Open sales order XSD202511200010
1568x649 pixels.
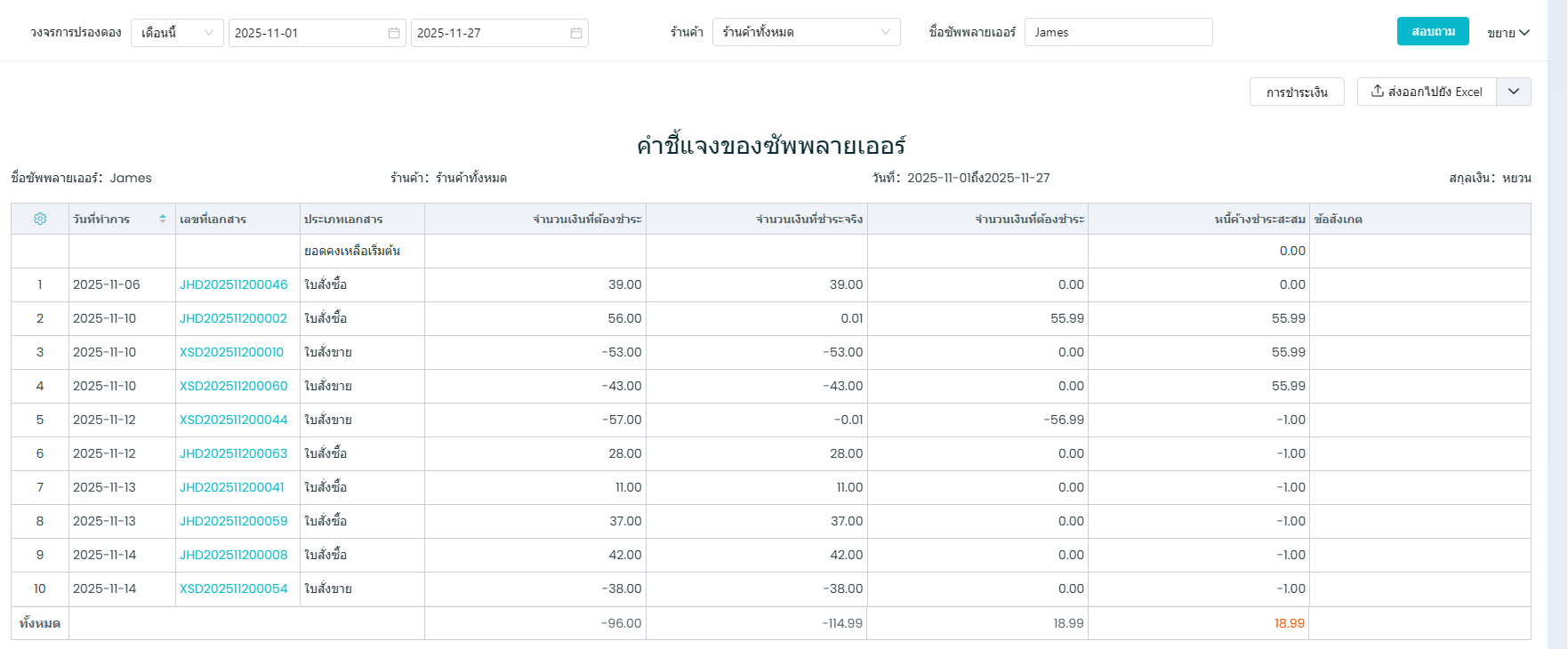click(x=231, y=352)
